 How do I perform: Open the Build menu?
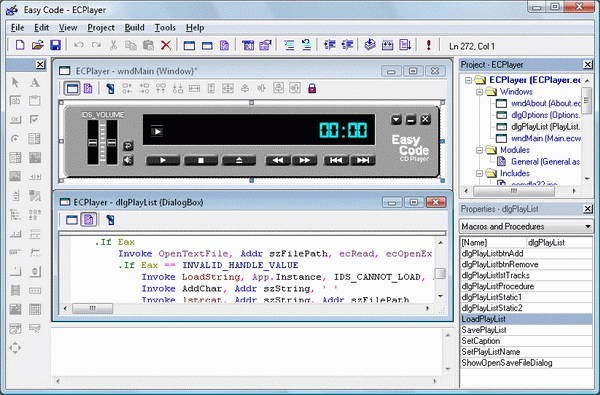(134, 28)
